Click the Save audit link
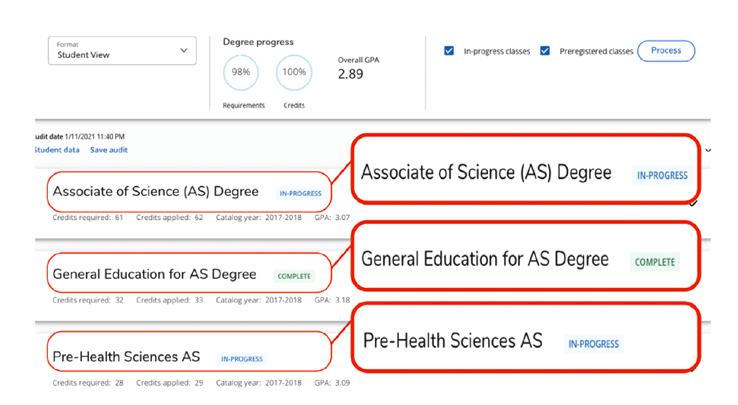The image size is (738, 405). (x=109, y=150)
